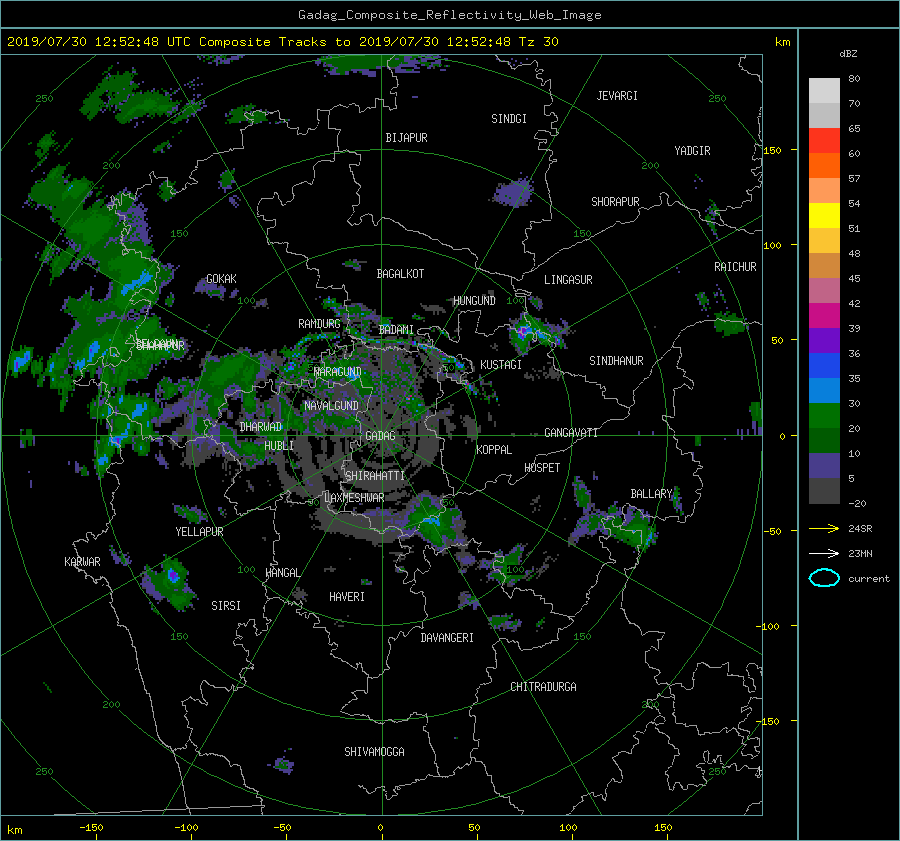Click the DAVANGERI city label
The width and height of the screenshot is (900, 841).
click(447, 638)
